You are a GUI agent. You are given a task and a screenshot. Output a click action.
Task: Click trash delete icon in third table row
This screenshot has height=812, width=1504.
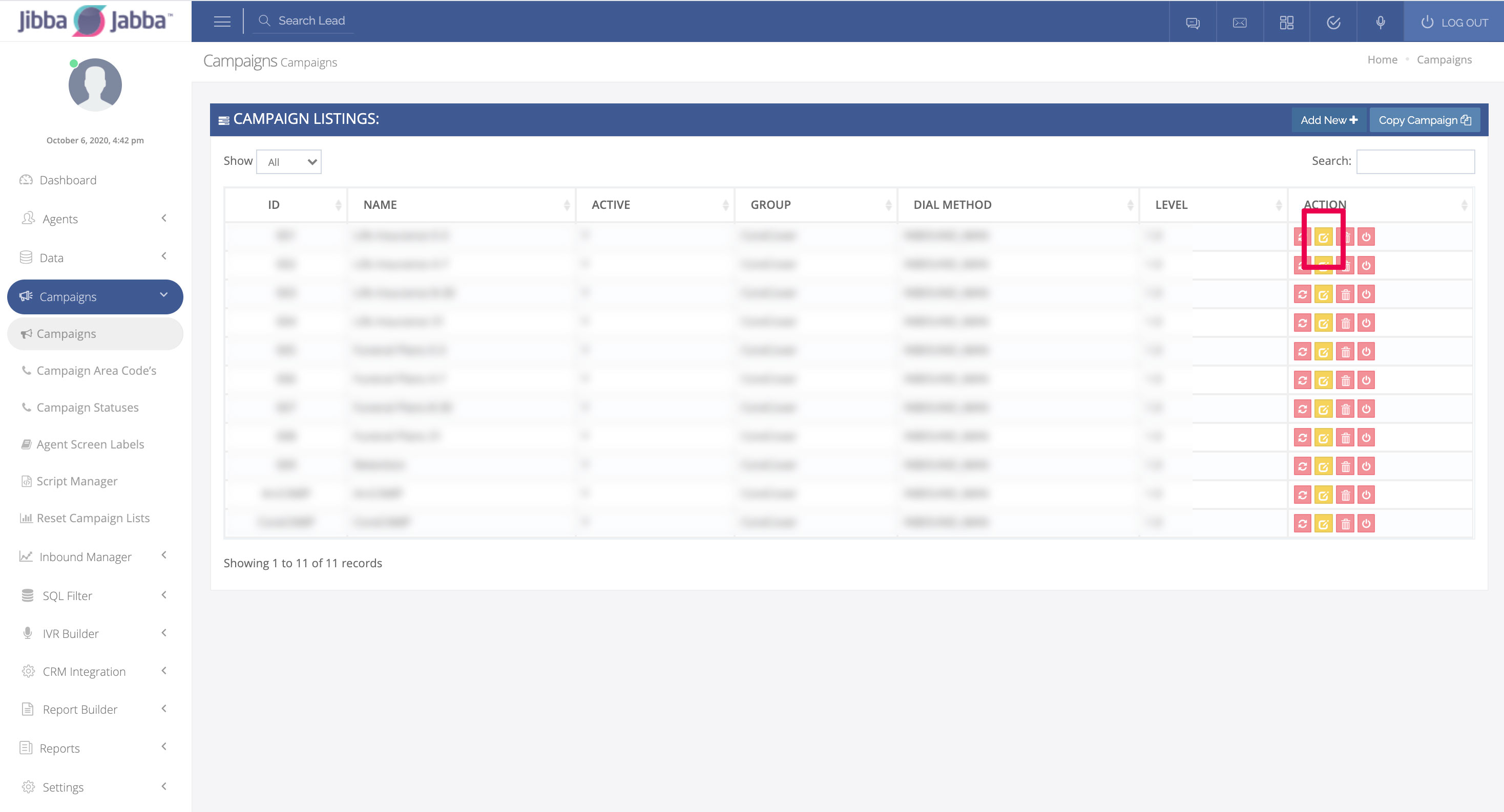point(1345,294)
